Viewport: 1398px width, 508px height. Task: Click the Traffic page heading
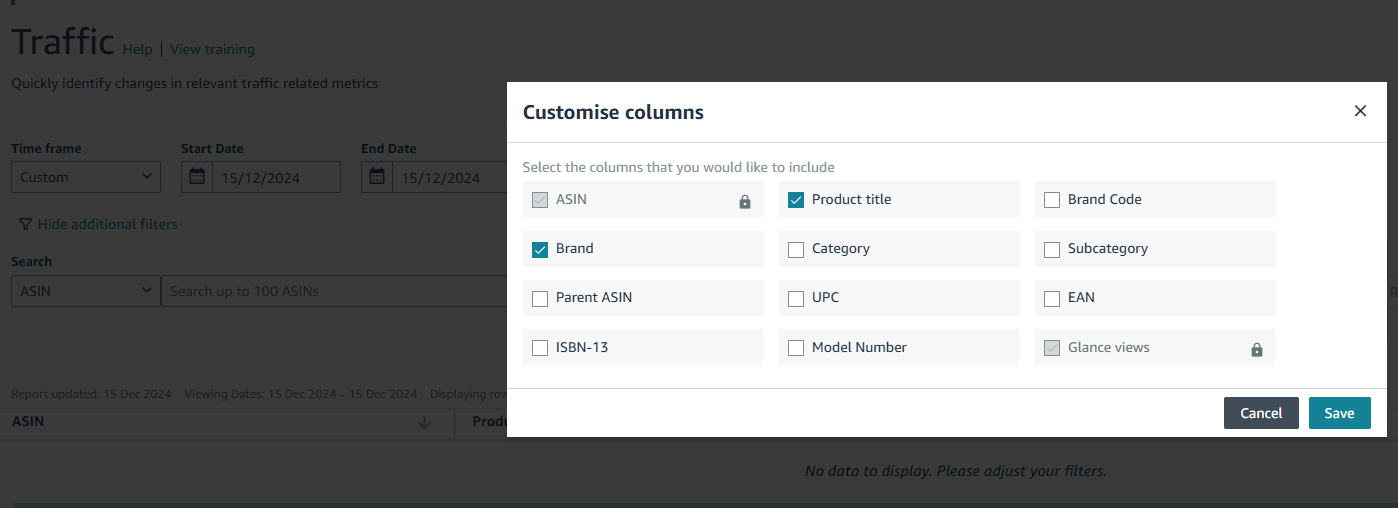pos(63,41)
